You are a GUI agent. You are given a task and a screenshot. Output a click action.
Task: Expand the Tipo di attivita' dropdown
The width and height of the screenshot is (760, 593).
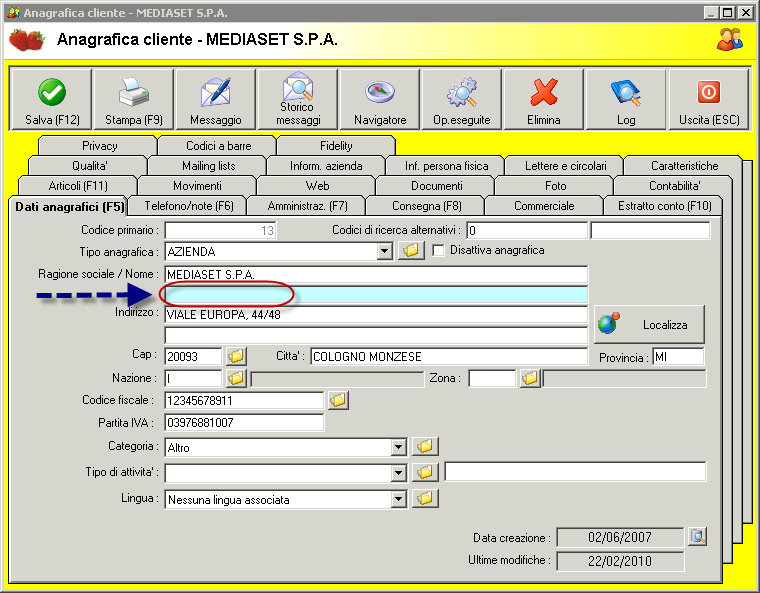398,473
